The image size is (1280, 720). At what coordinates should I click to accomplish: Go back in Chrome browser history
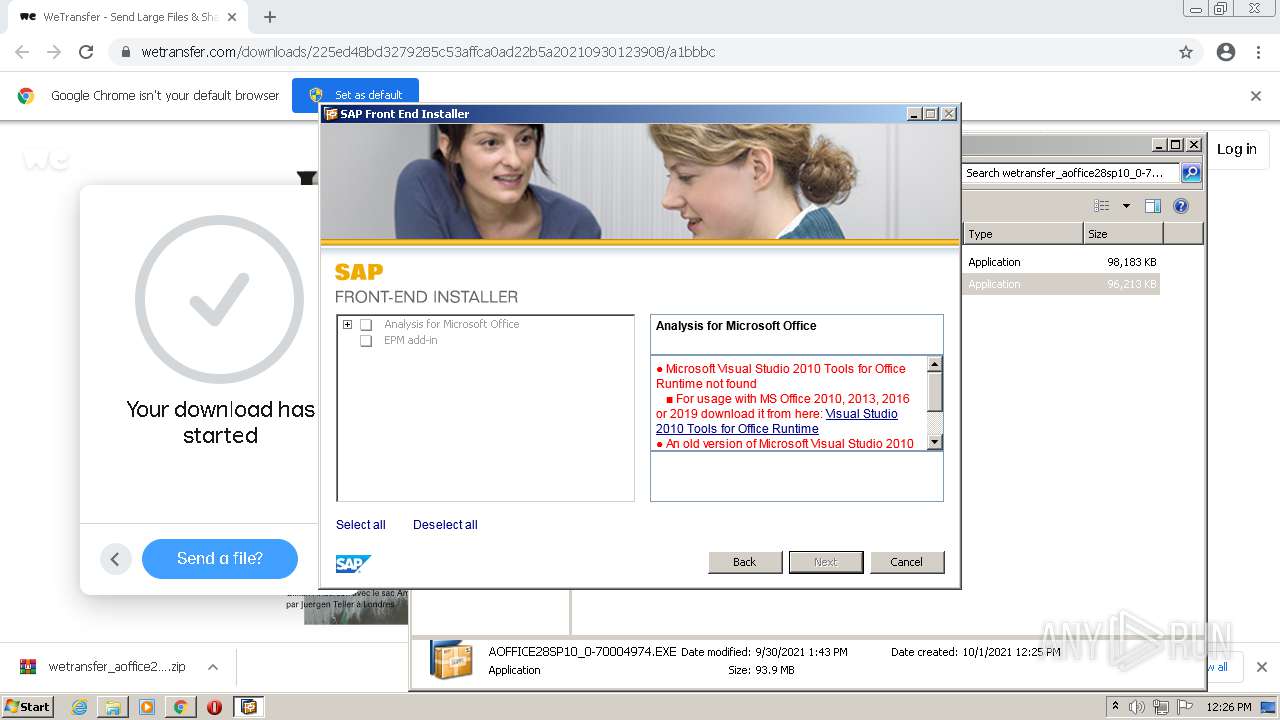[x=22, y=52]
